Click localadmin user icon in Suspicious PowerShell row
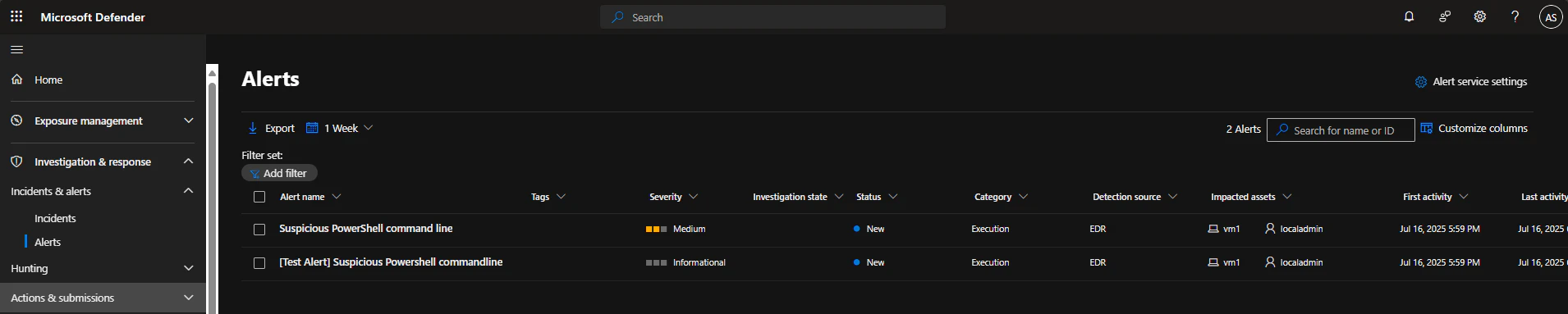 click(x=1270, y=229)
